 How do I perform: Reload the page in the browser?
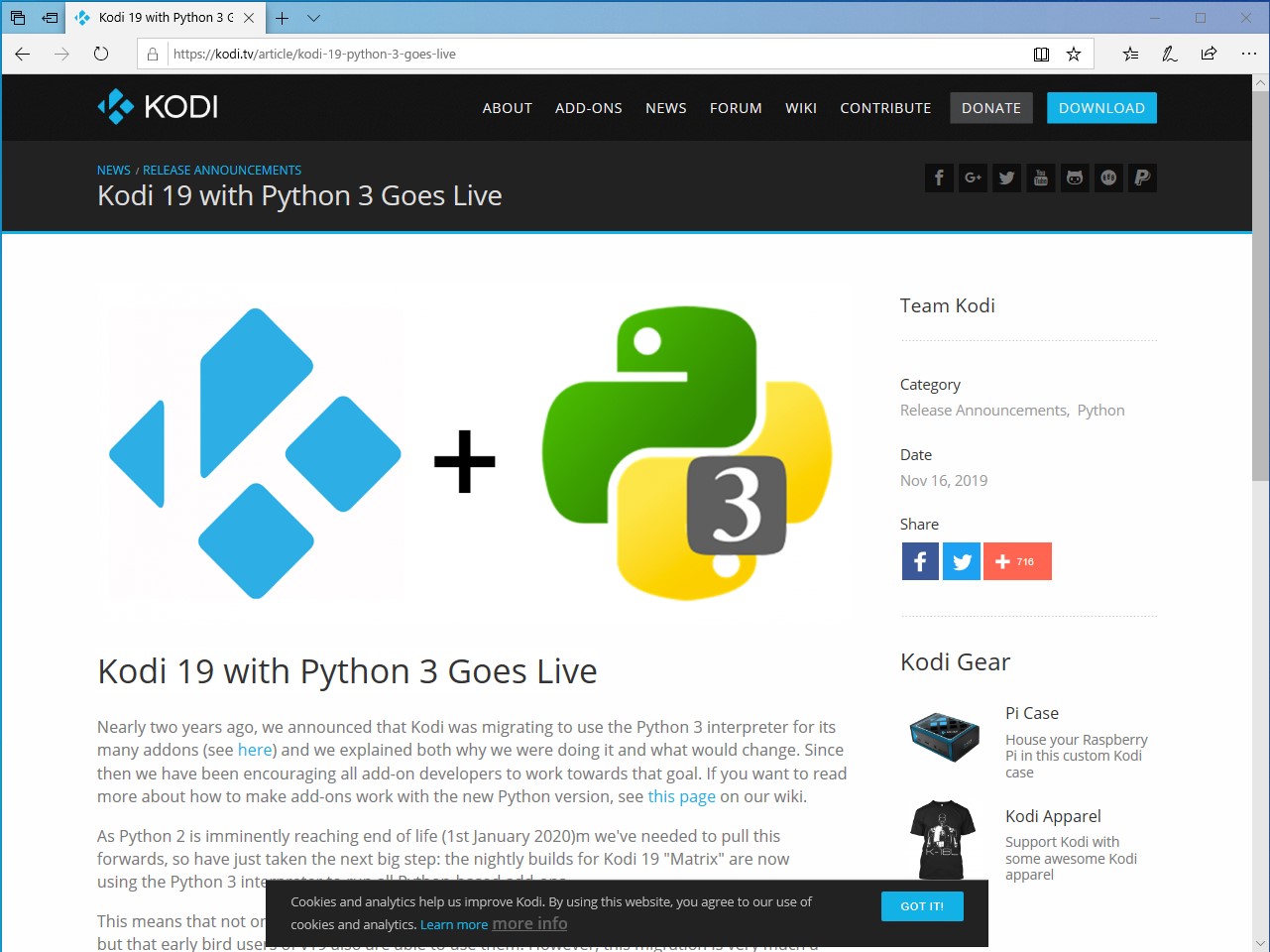(x=101, y=55)
